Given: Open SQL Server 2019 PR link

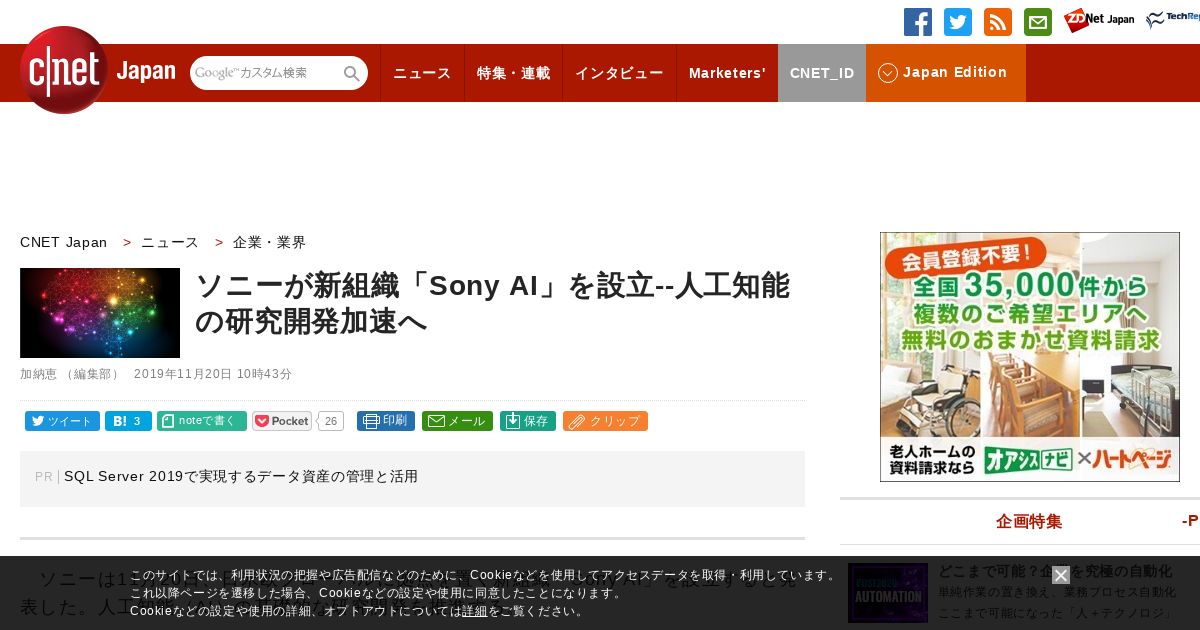Looking at the screenshot, I should (x=241, y=476).
